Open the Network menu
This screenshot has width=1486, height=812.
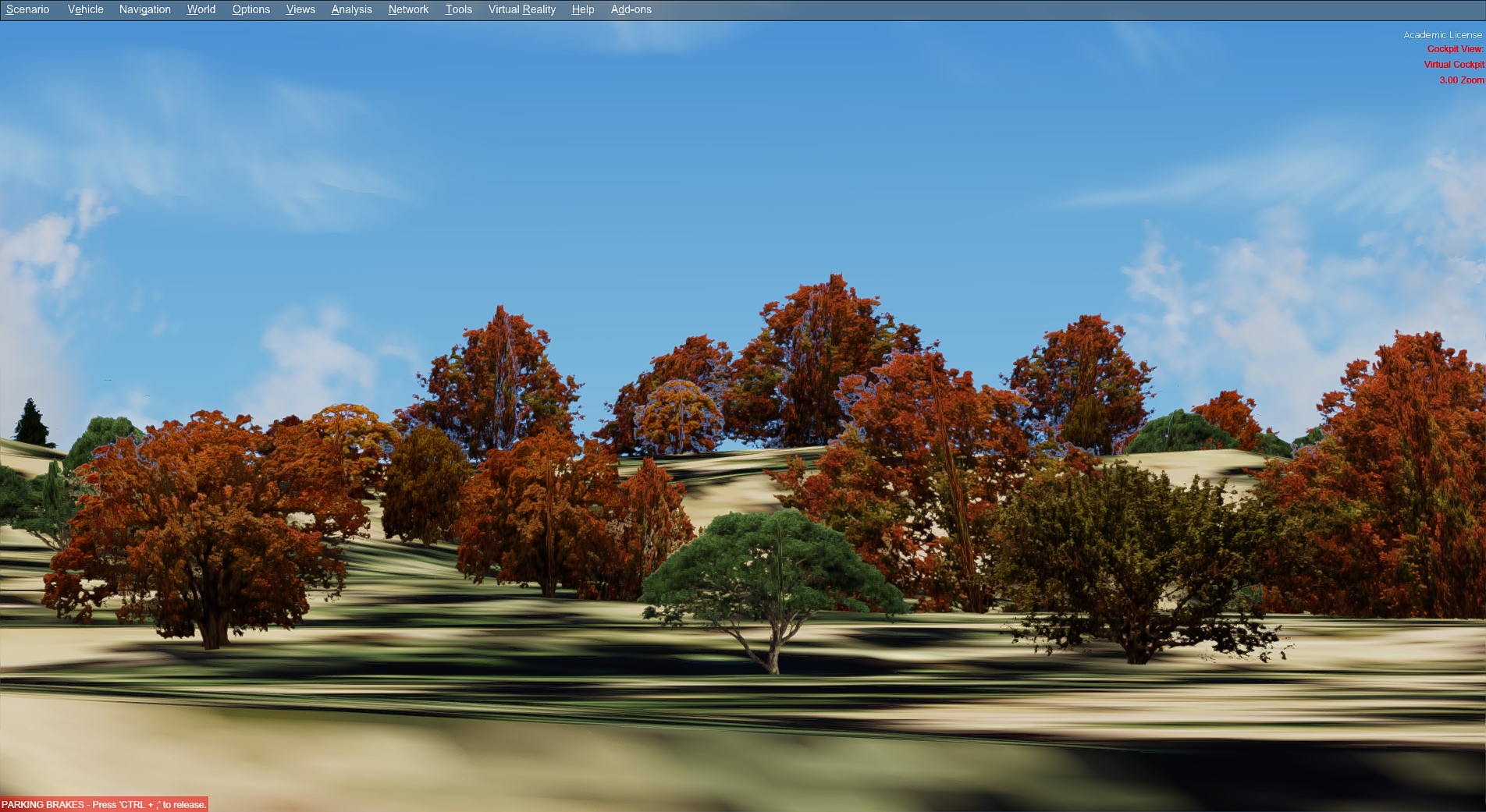pos(408,9)
